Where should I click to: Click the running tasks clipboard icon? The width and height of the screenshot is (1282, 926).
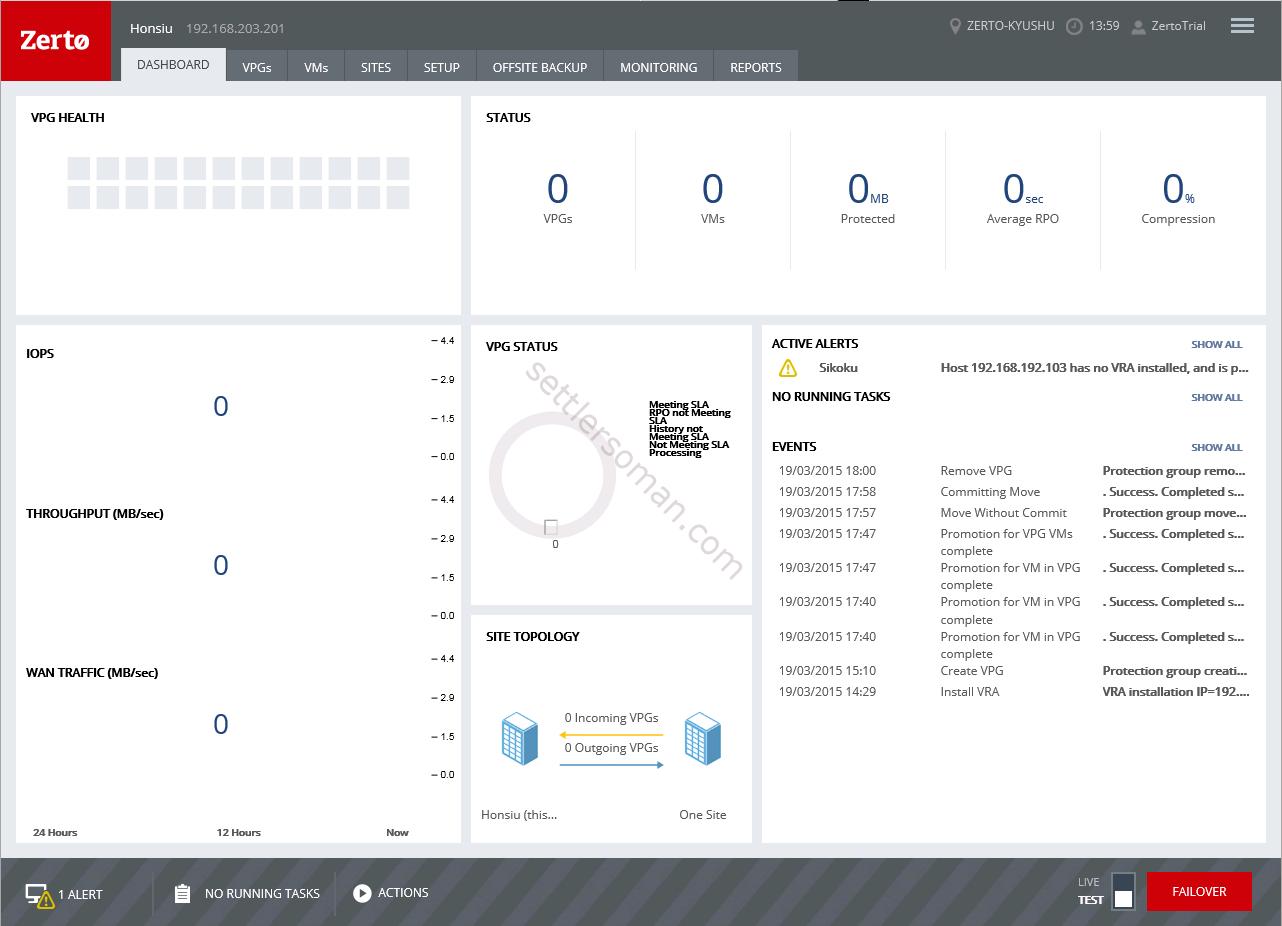point(182,894)
